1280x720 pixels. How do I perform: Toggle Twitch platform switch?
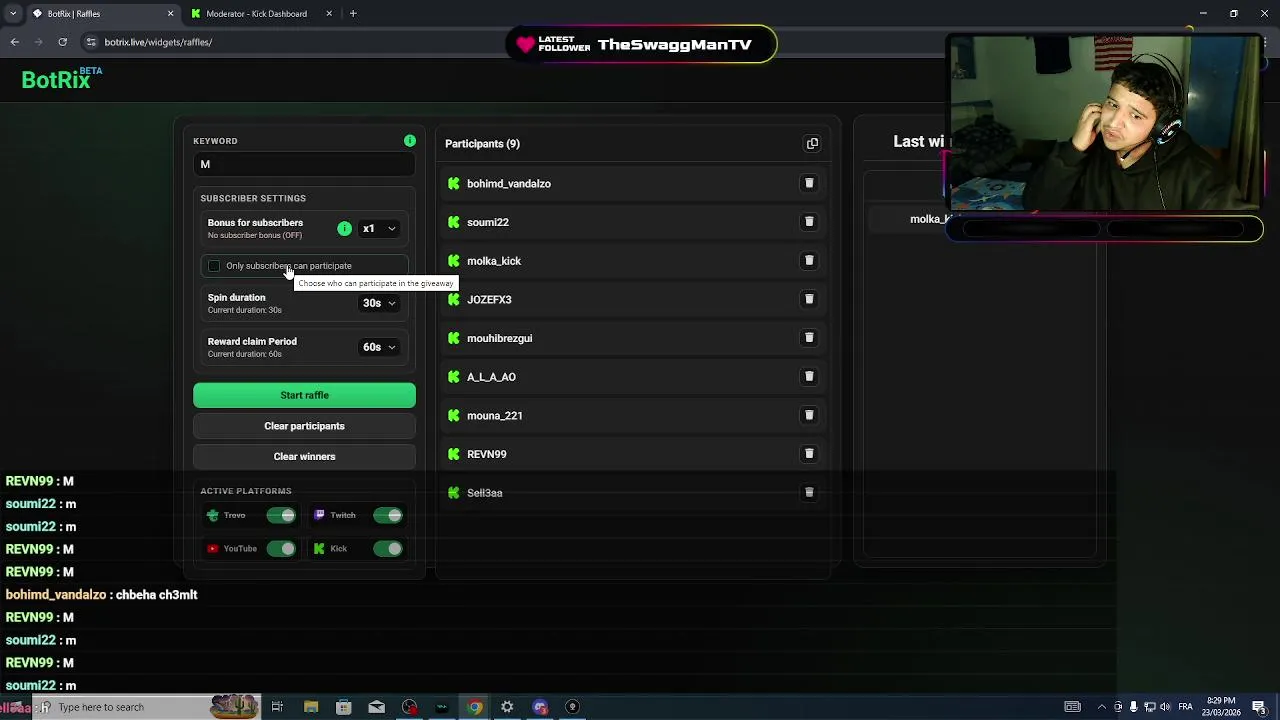click(388, 515)
